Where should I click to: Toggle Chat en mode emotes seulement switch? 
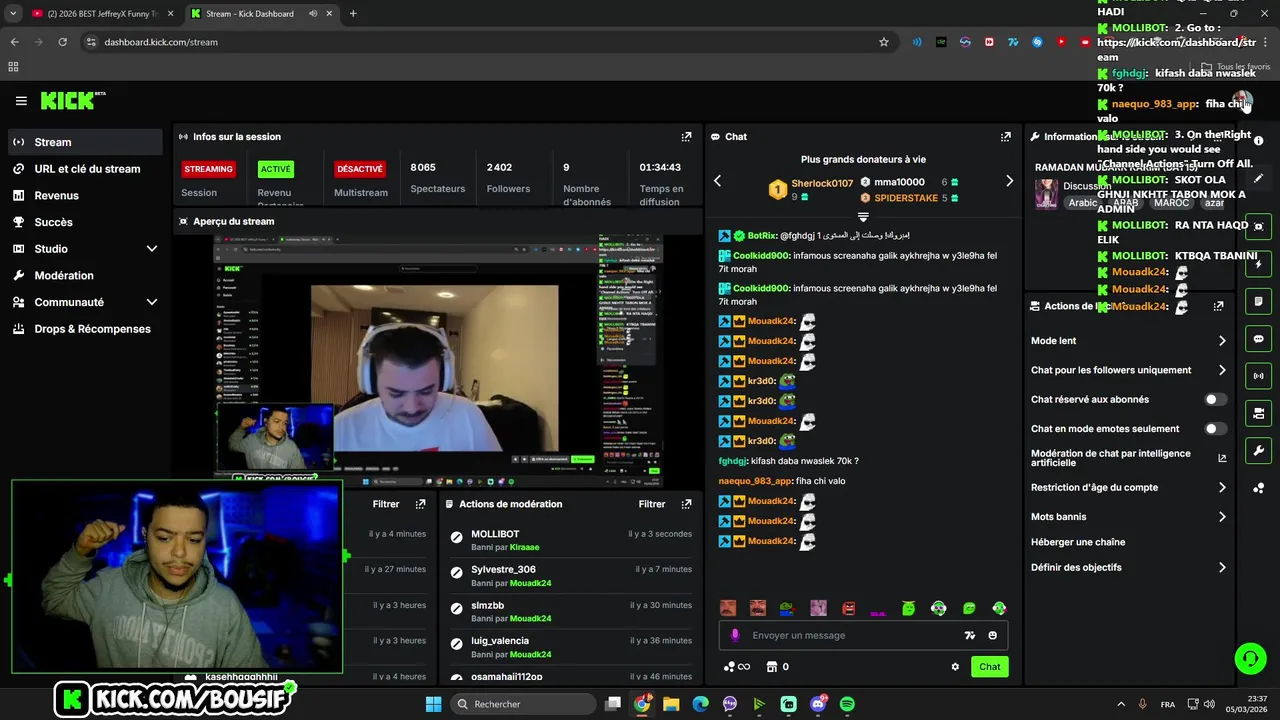[1215, 428]
